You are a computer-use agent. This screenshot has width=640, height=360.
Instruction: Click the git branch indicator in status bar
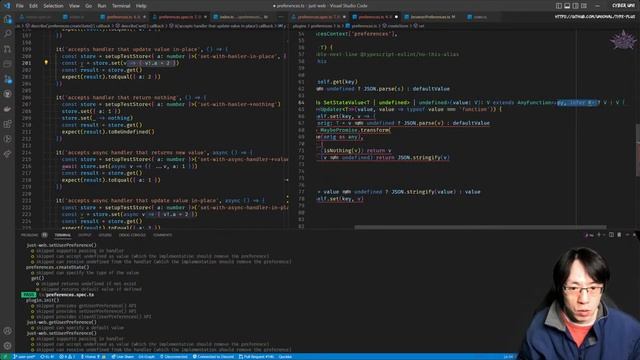[x=24, y=357]
